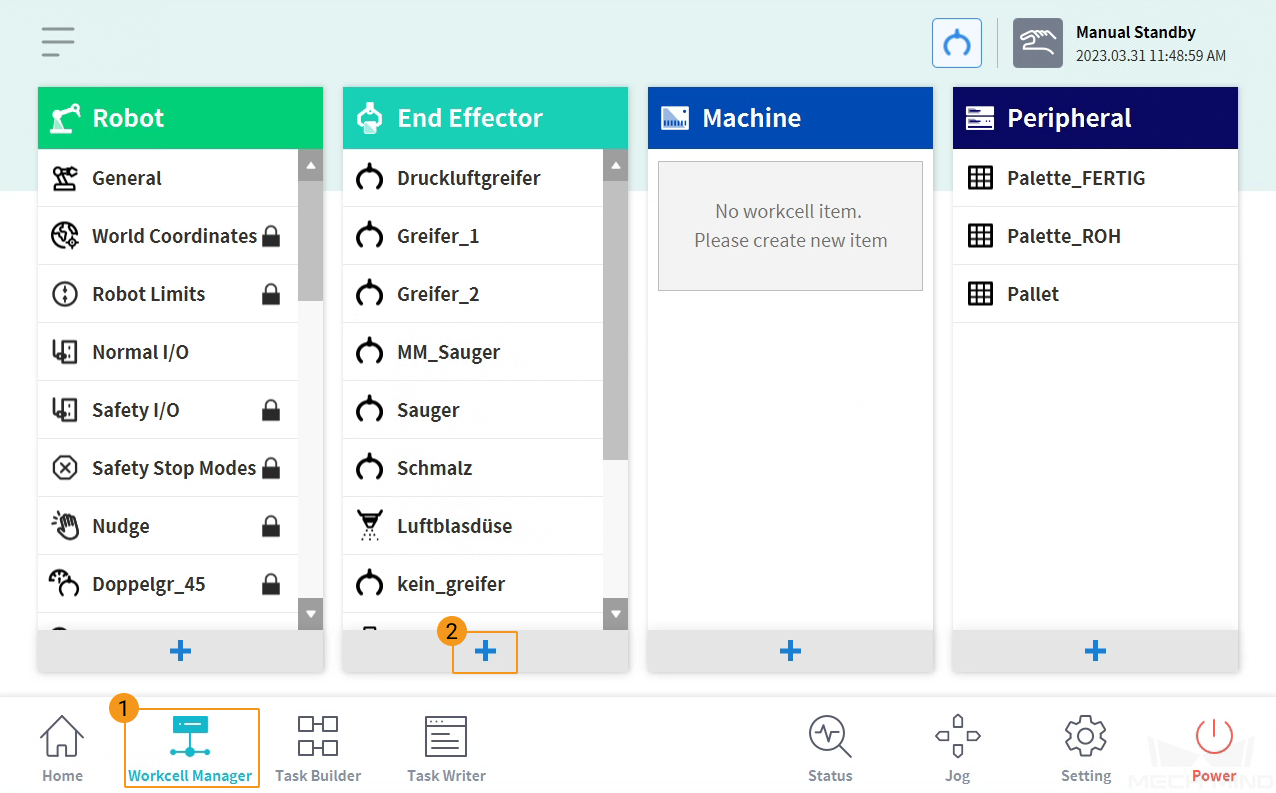This screenshot has height=793, width=1276.
Task: Open Task Writer tab
Action: click(x=446, y=748)
